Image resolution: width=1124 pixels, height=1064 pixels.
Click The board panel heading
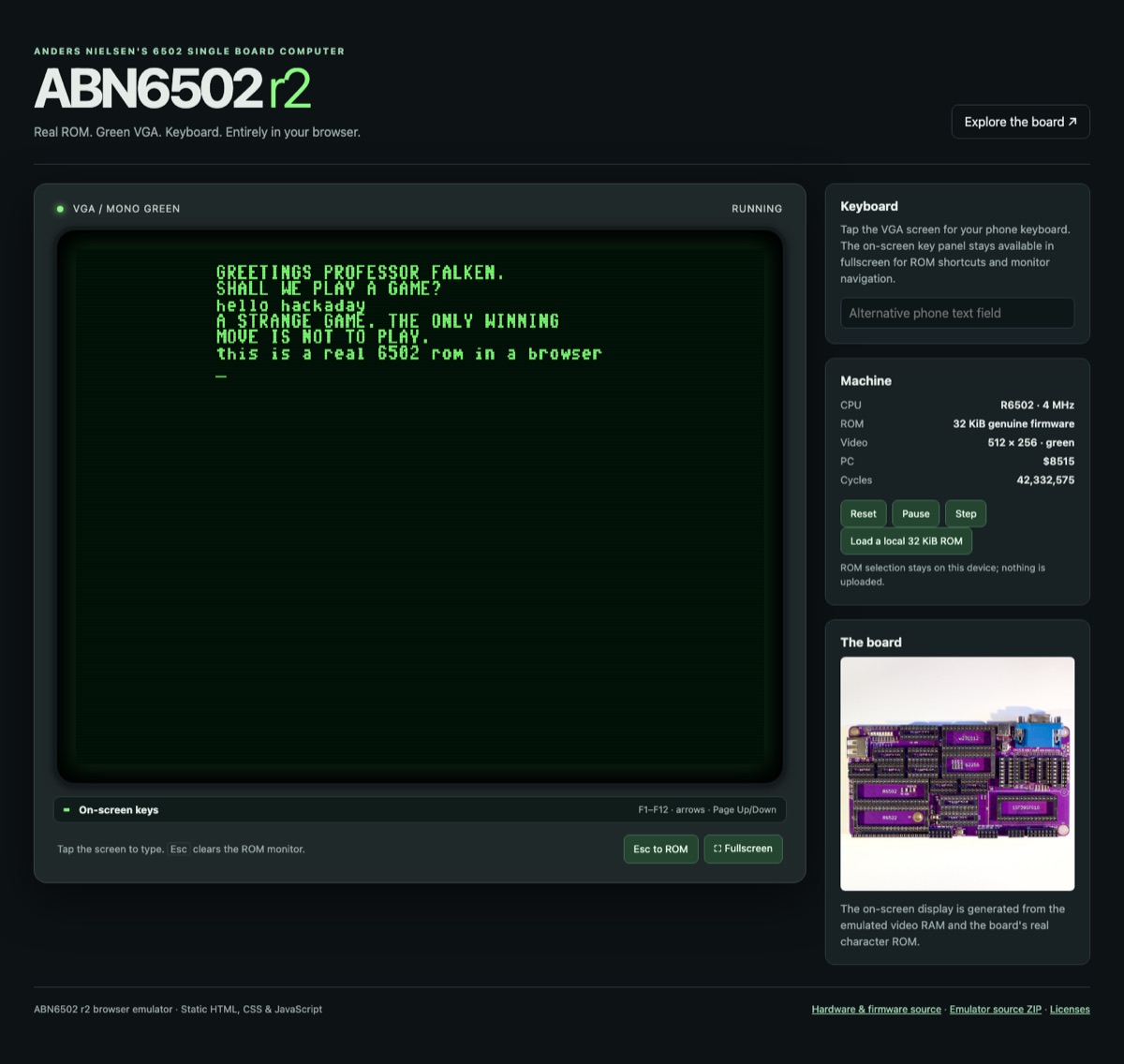870,642
